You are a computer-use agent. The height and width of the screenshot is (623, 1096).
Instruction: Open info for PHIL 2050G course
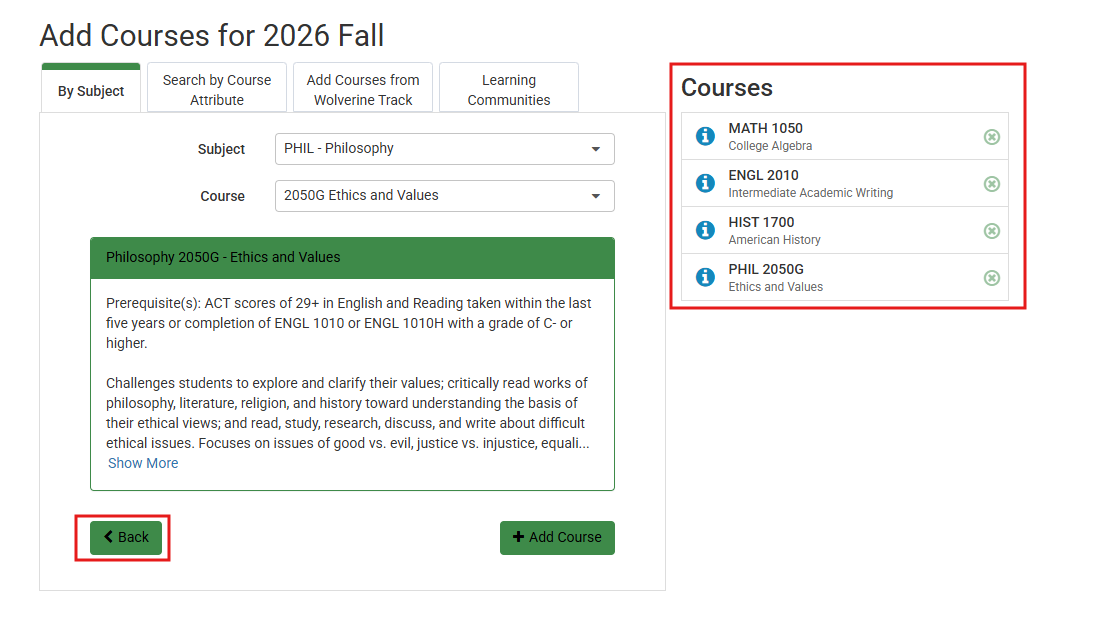point(705,277)
